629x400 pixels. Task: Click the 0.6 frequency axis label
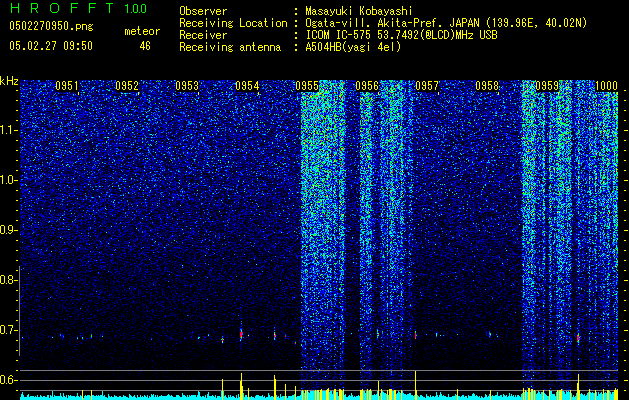(x=7, y=380)
